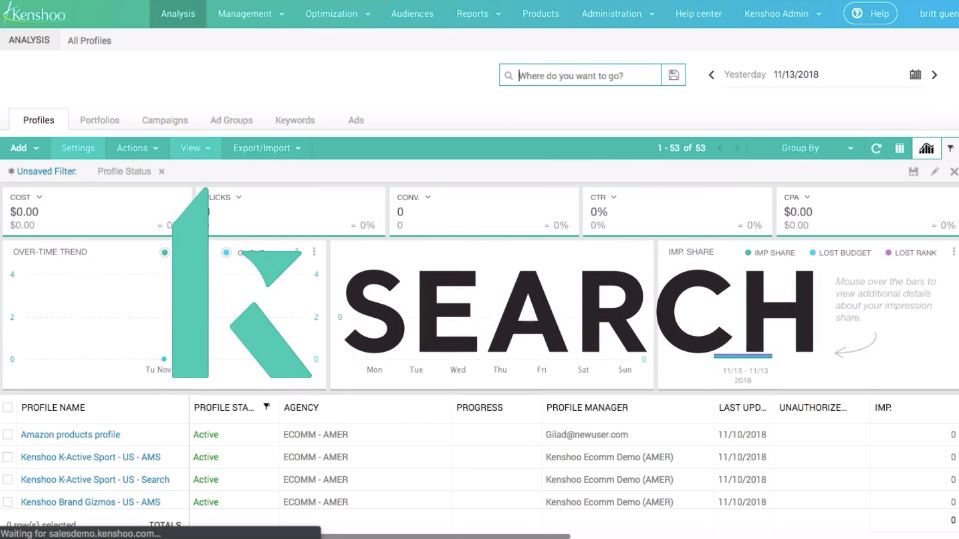Image resolution: width=959 pixels, height=539 pixels.
Task: Open Over-Time Trend options menu (three dots)
Action: pyautogui.click(x=314, y=251)
